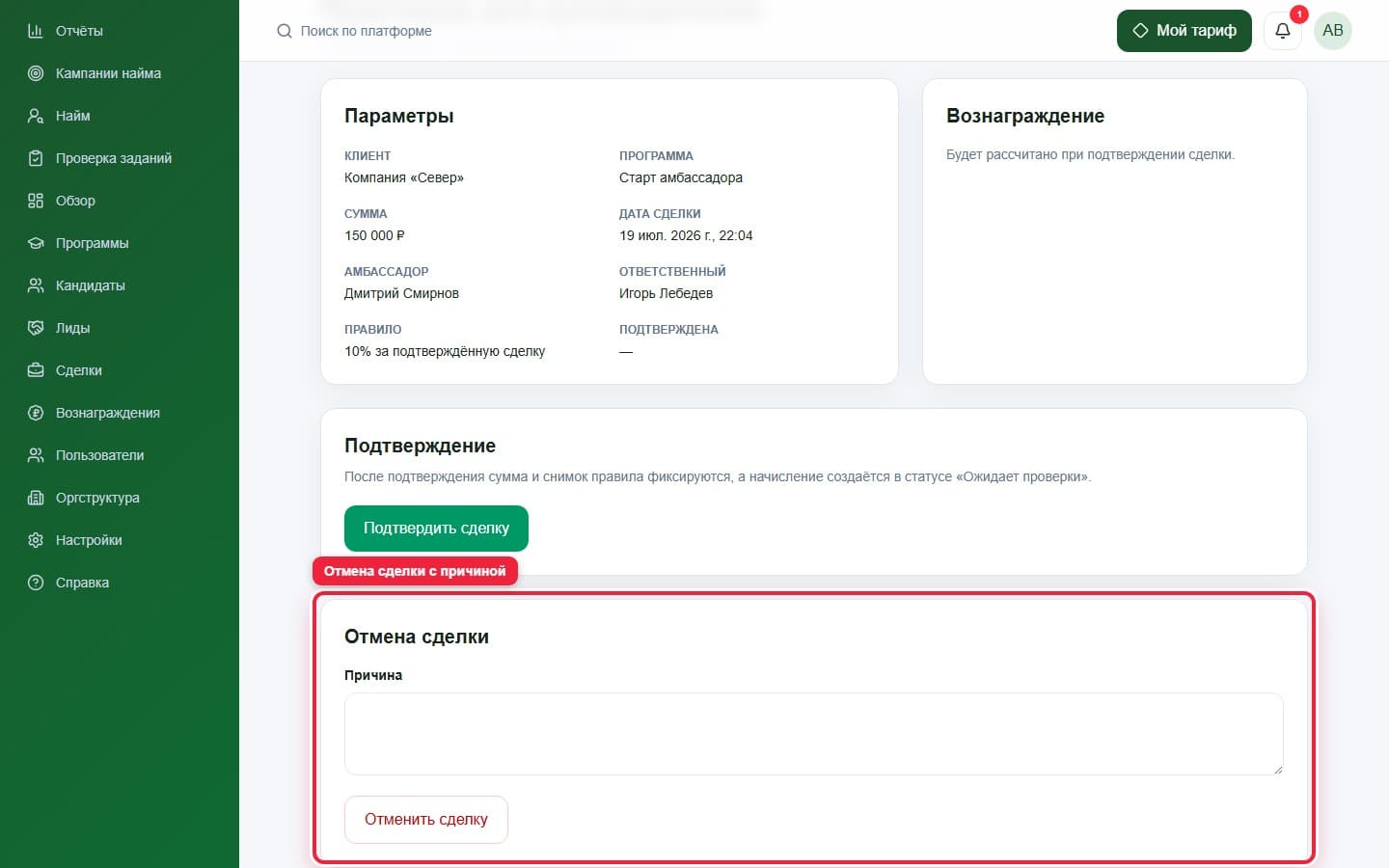This screenshot has height=868, width=1389.
Task: Click the Обзор dashboard grid icon
Action: click(36, 201)
